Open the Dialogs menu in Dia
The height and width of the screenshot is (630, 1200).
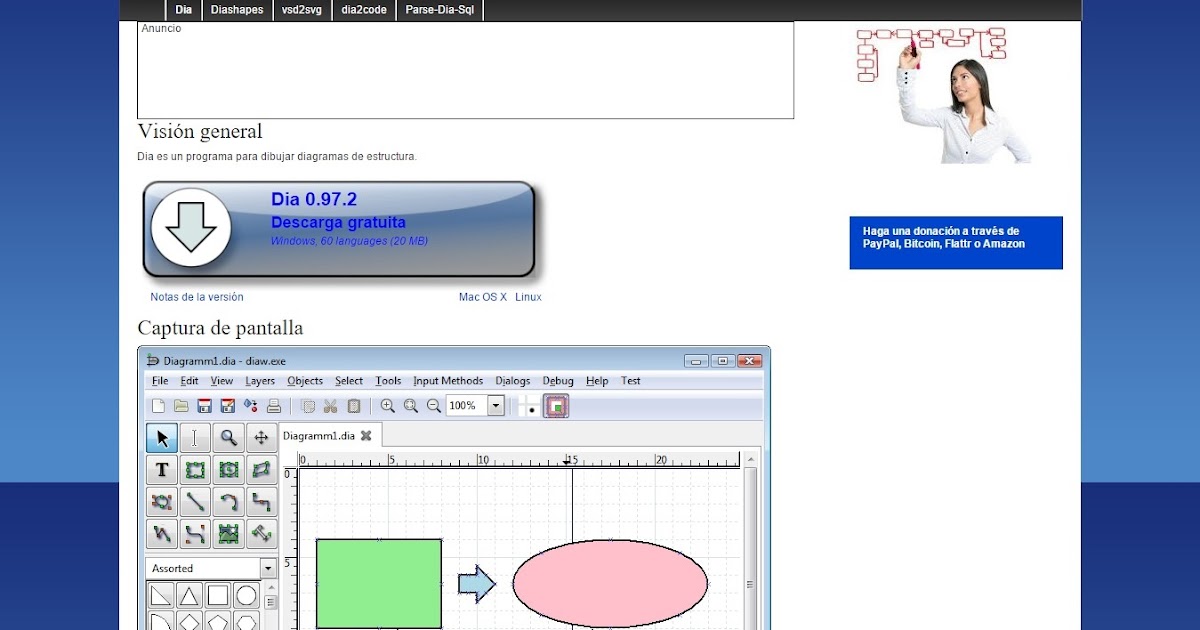(x=513, y=381)
